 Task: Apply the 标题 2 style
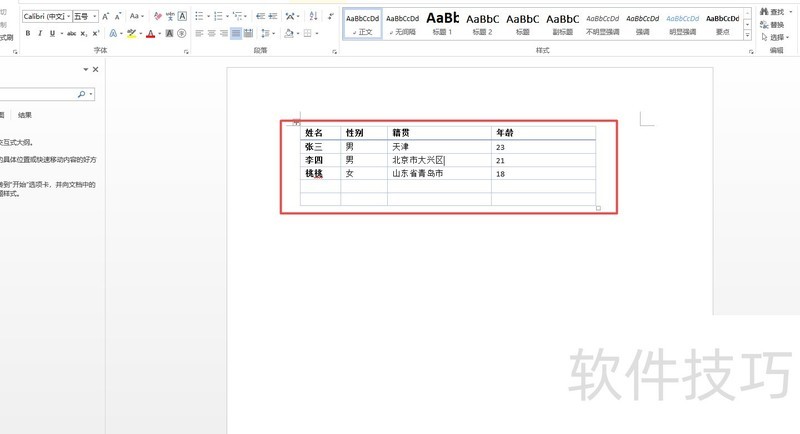pyautogui.click(x=482, y=24)
